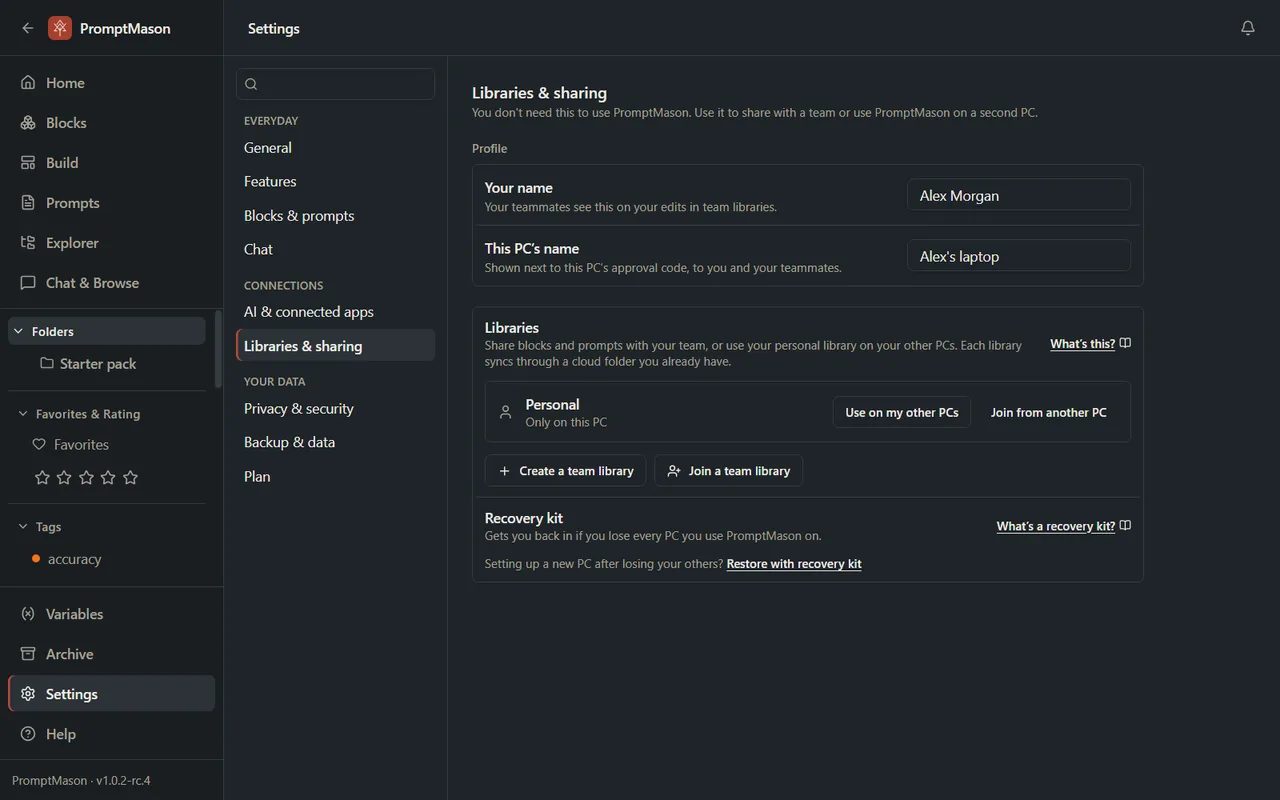Open the notifications bell

[1248, 28]
